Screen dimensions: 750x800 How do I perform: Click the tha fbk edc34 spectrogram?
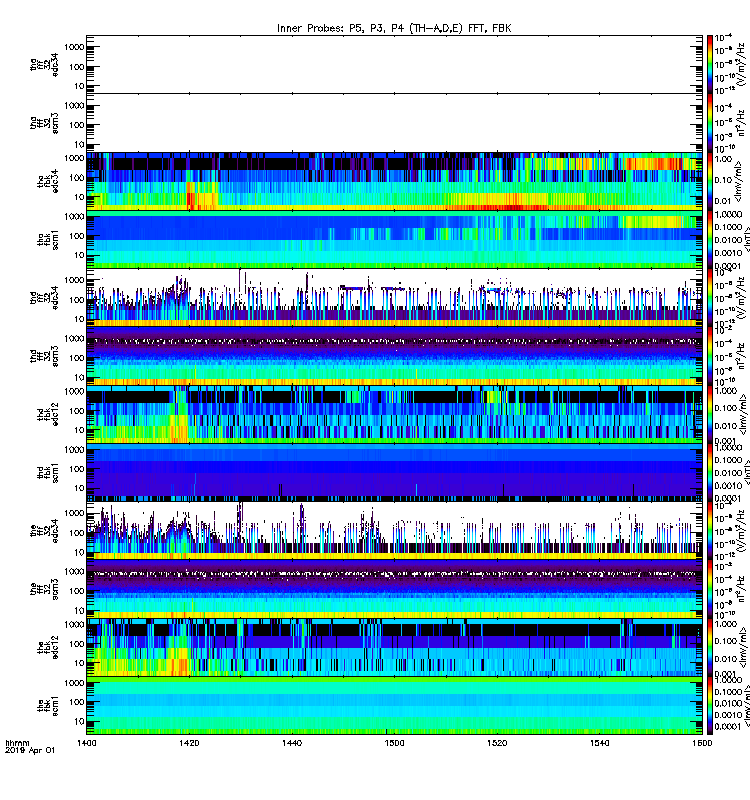394,182
